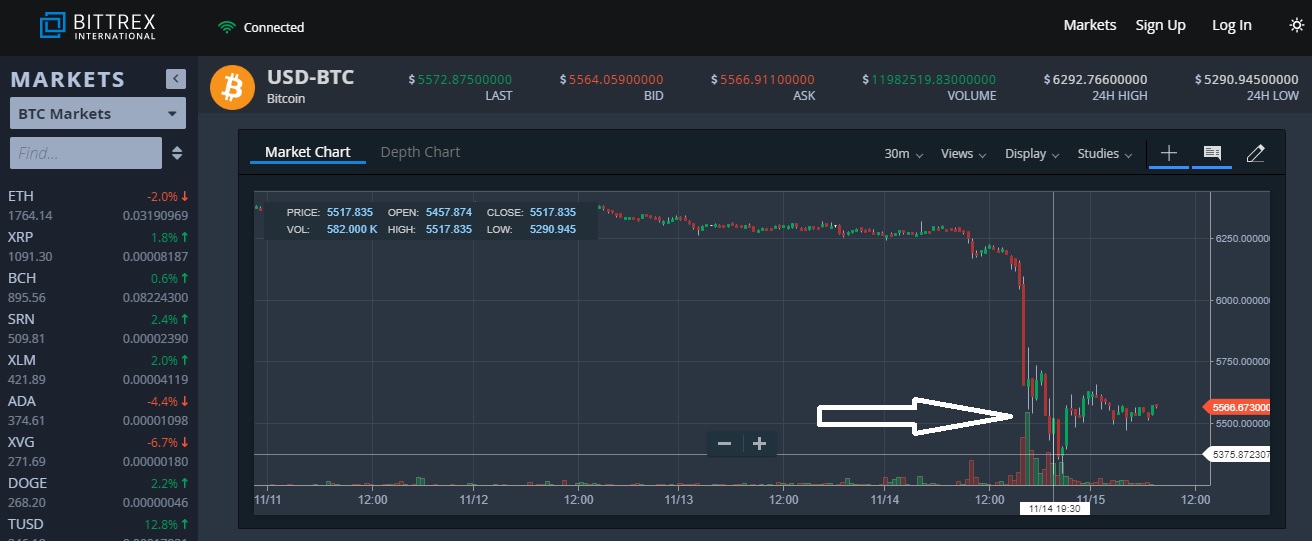Click the Bittrex International logo
This screenshot has width=1312, height=541.
click(98, 26)
